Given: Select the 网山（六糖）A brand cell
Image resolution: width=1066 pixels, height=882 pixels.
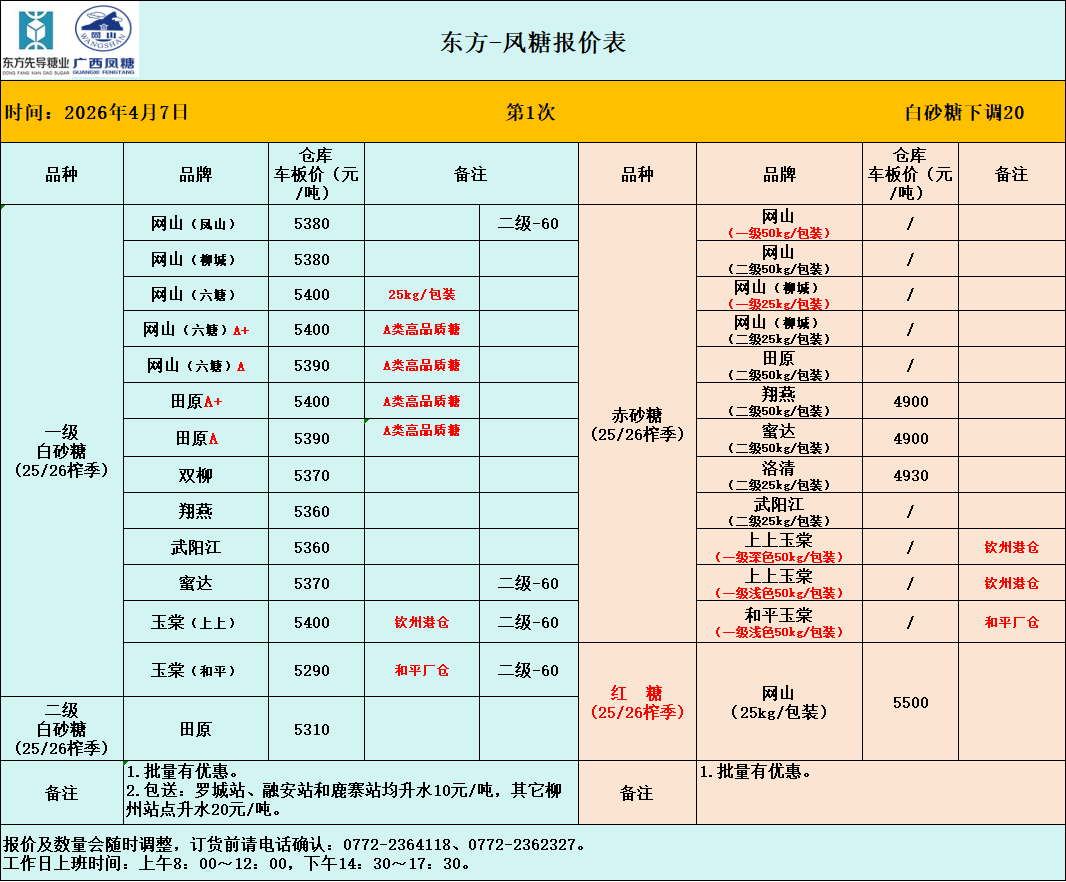Looking at the screenshot, I should pyautogui.click(x=196, y=365).
